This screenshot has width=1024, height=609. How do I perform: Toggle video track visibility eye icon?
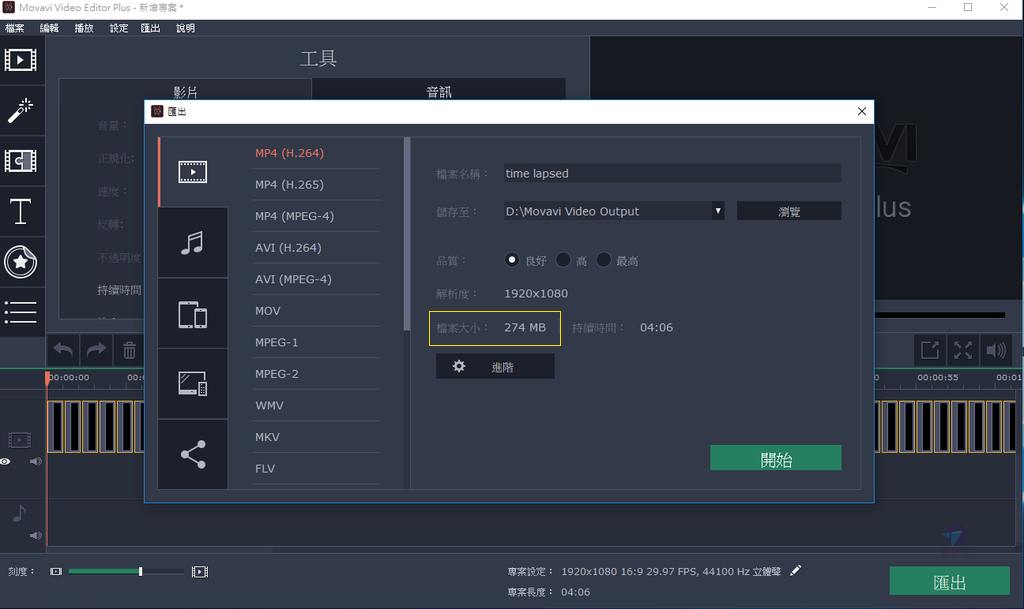(x=5, y=461)
